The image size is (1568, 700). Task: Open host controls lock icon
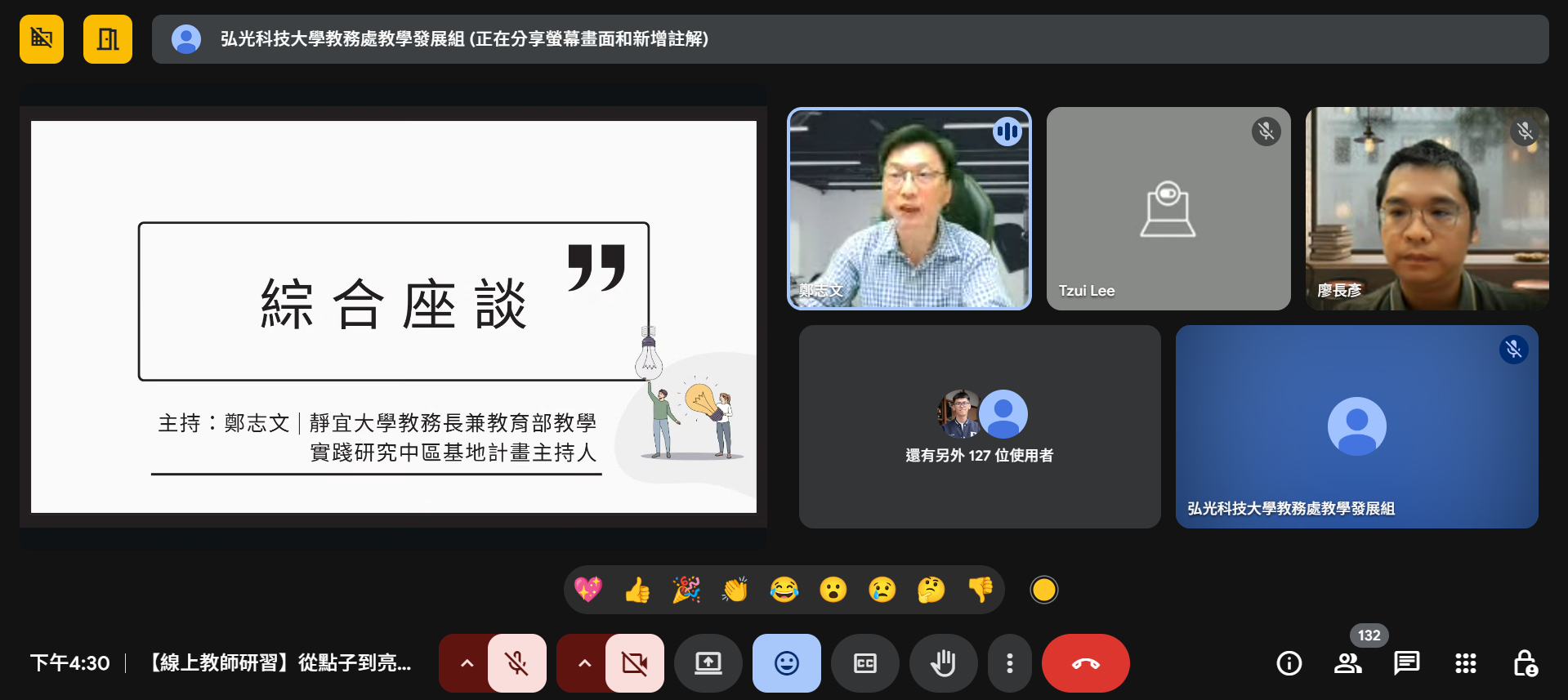point(1525,663)
